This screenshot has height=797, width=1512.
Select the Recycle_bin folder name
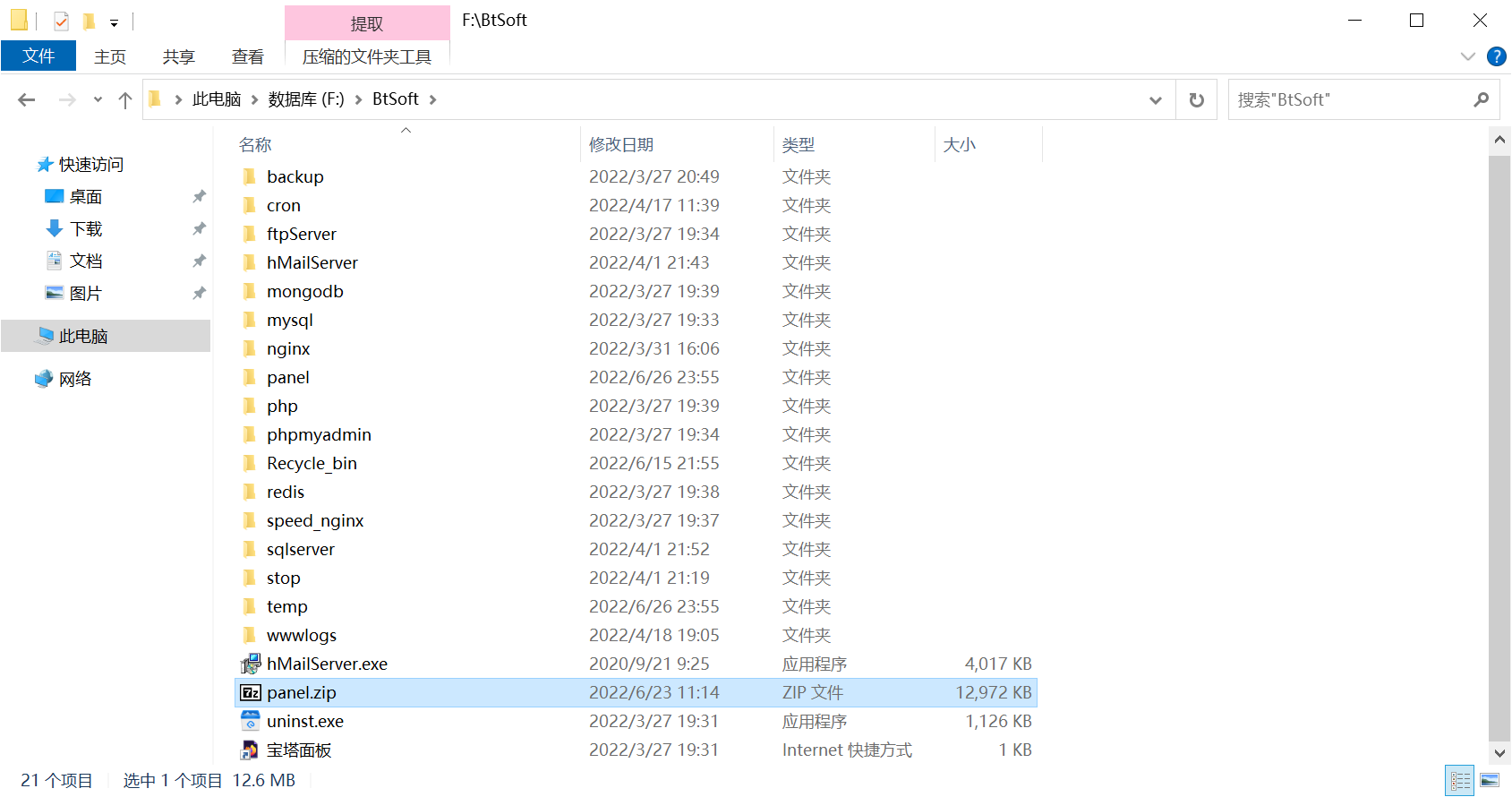312,463
